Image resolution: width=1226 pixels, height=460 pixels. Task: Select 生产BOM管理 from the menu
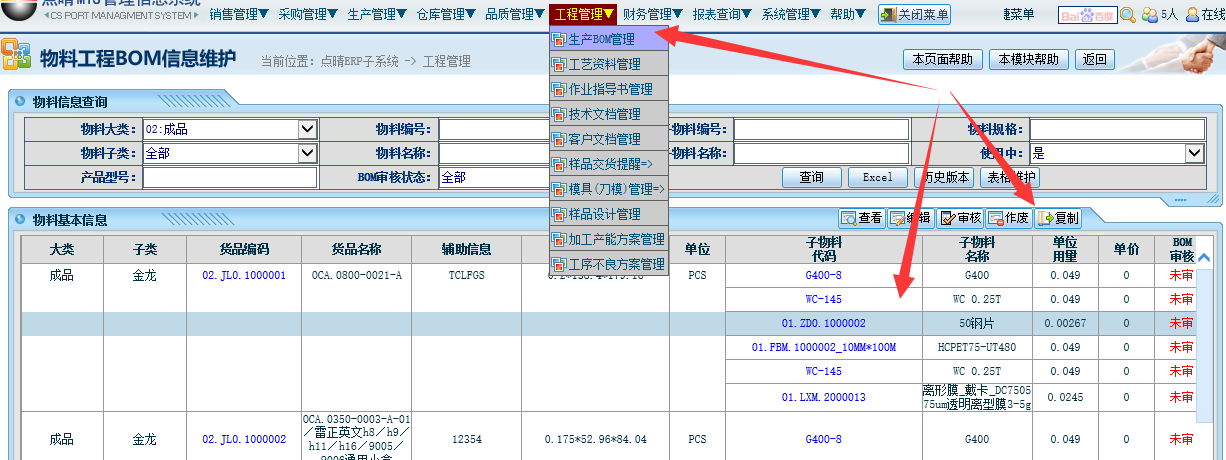tap(601, 39)
